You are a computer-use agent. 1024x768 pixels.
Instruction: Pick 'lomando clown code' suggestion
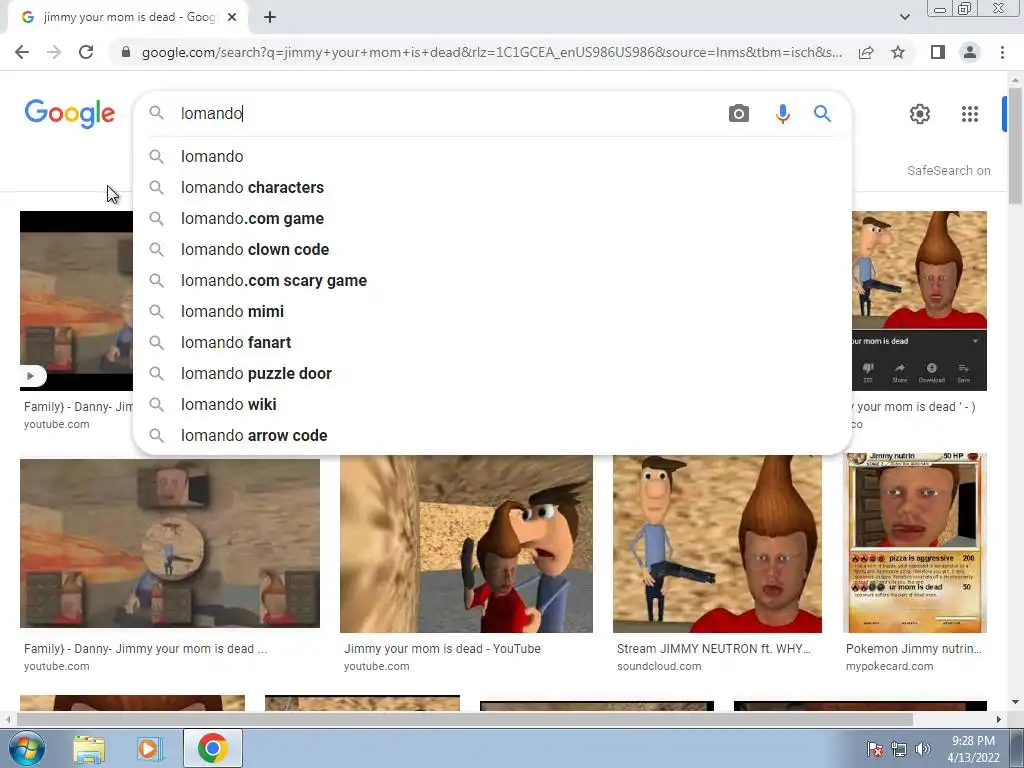[x=492, y=249]
